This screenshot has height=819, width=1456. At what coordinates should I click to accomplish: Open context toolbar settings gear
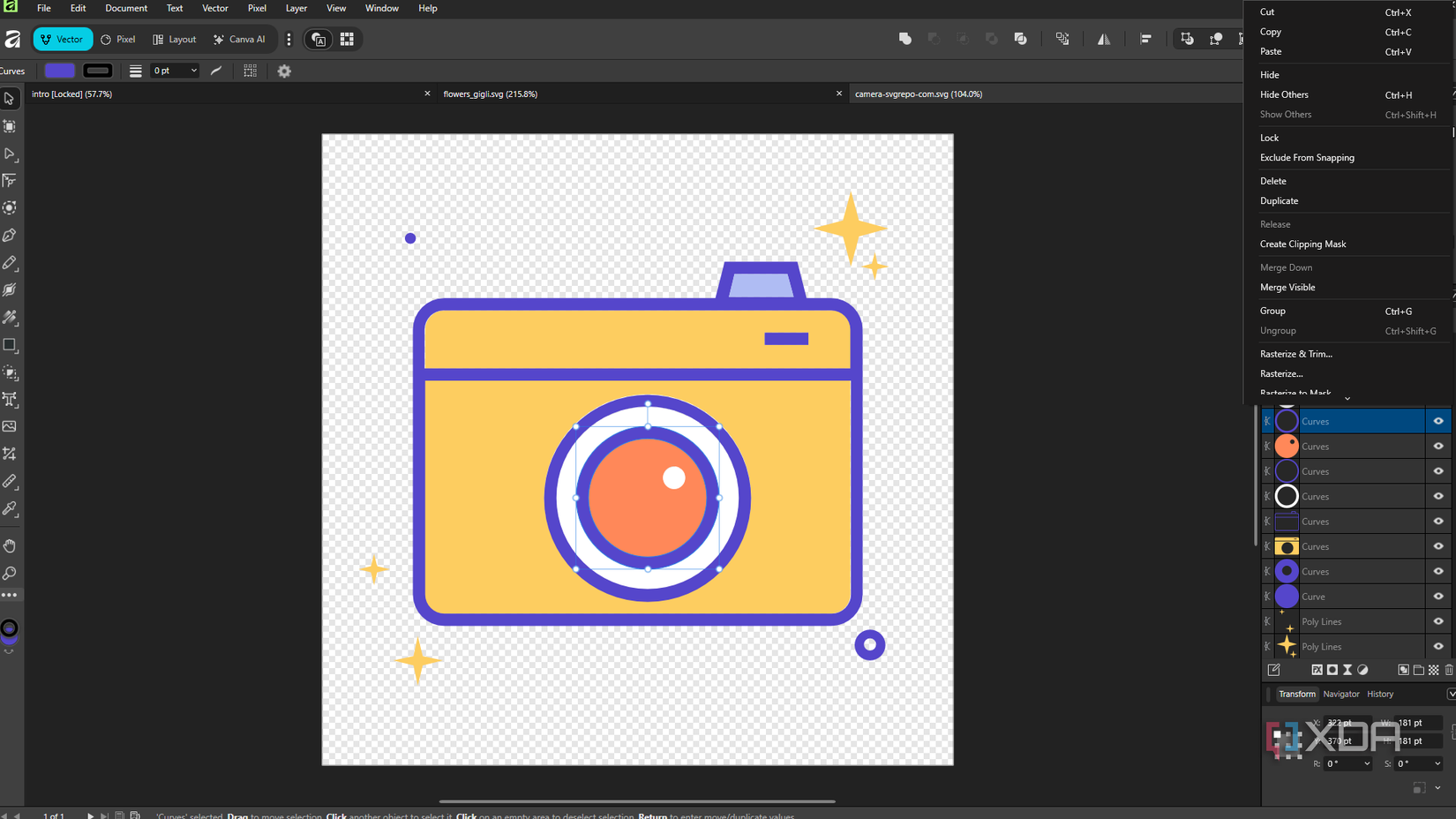[284, 71]
